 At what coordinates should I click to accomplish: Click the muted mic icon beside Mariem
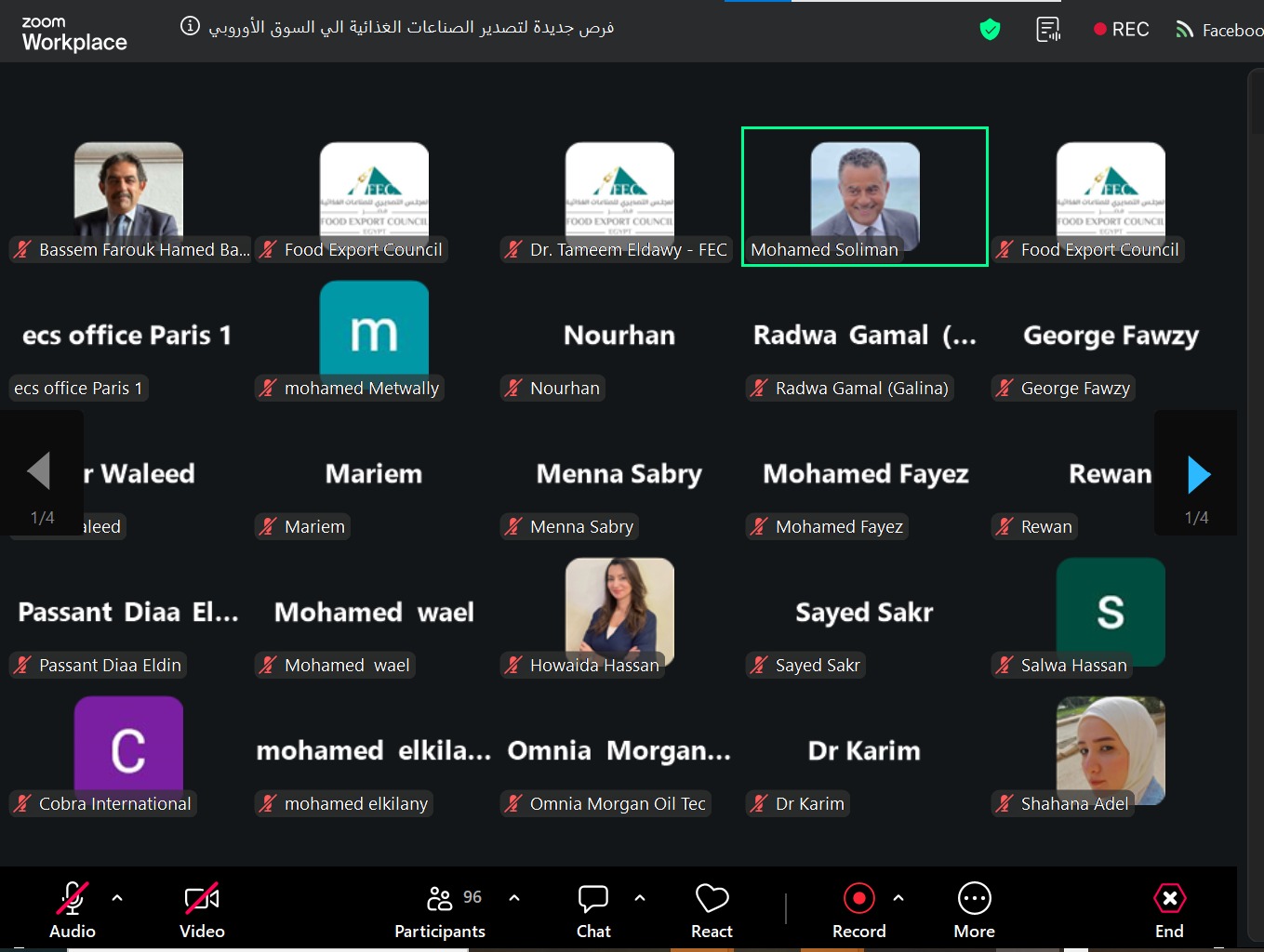(x=268, y=526)
